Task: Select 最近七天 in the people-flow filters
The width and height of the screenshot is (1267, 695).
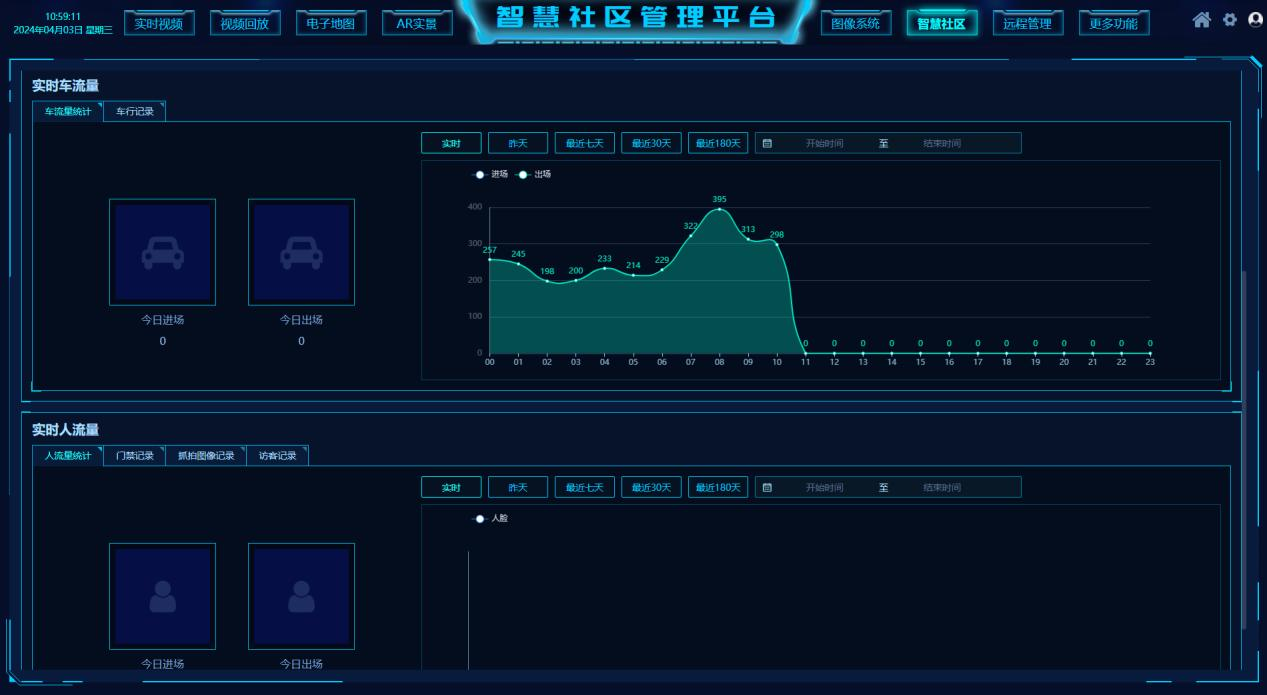Action: (585, 487)
